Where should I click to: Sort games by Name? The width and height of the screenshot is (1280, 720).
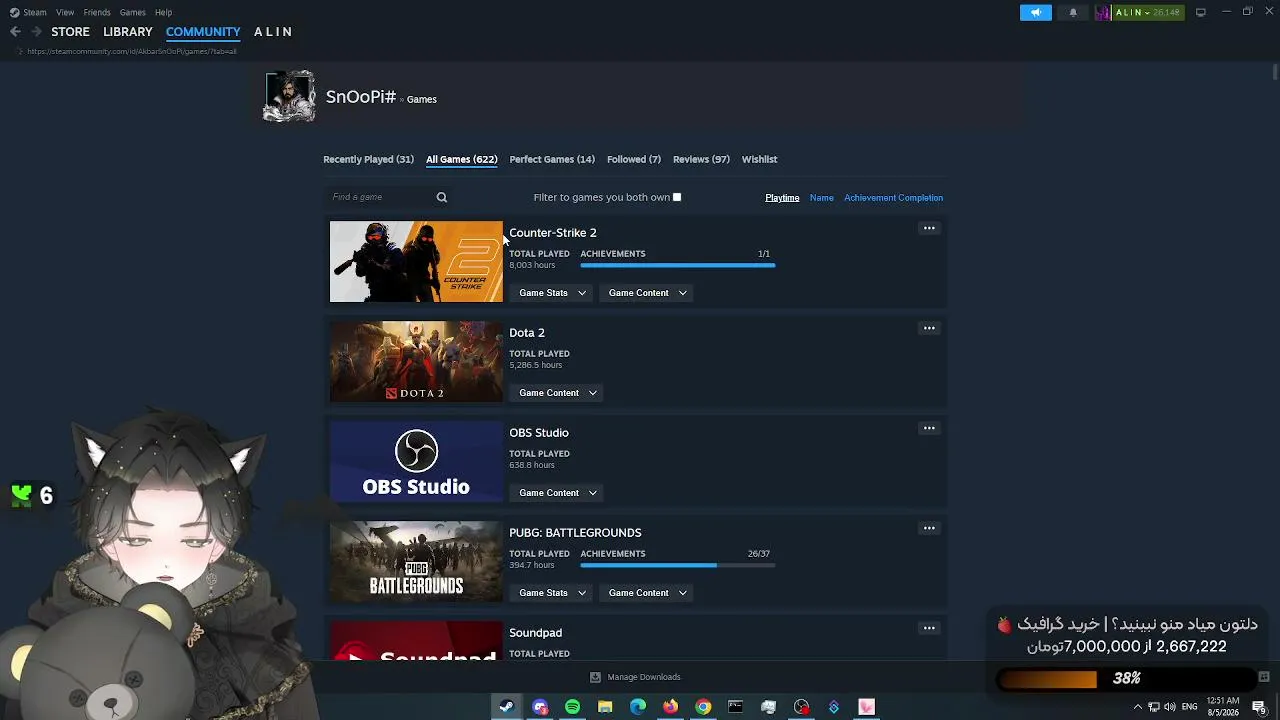click(822, 198)
